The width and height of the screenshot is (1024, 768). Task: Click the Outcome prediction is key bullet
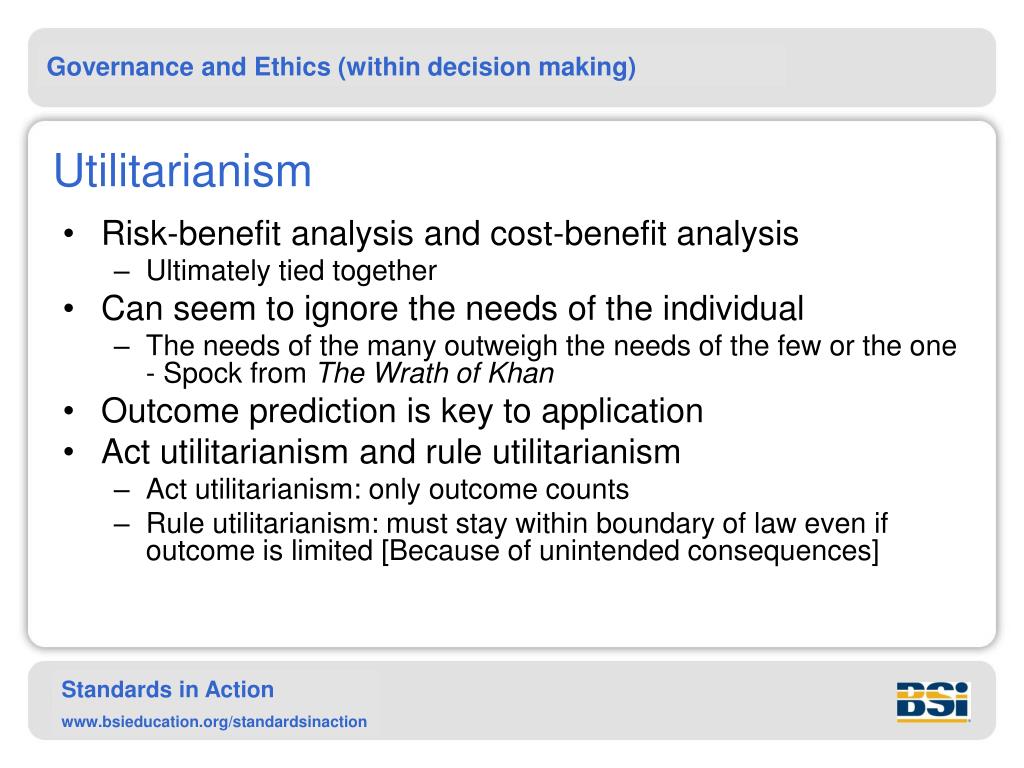click(x=402, y=411)
